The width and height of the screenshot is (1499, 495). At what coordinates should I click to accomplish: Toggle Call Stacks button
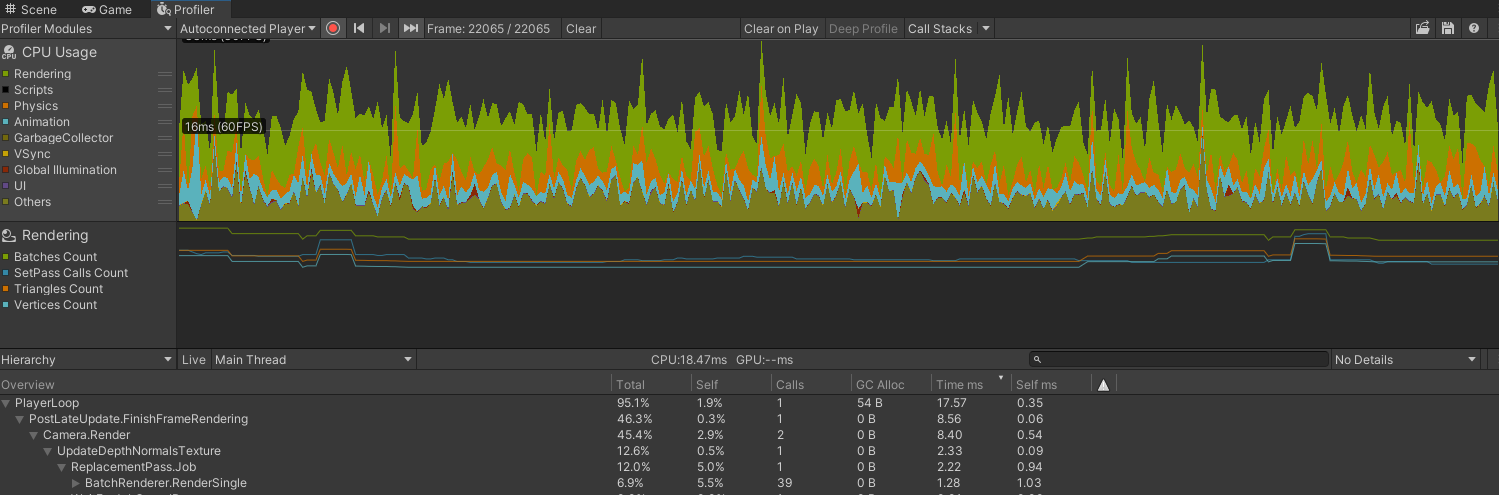(x=940, y=29)
